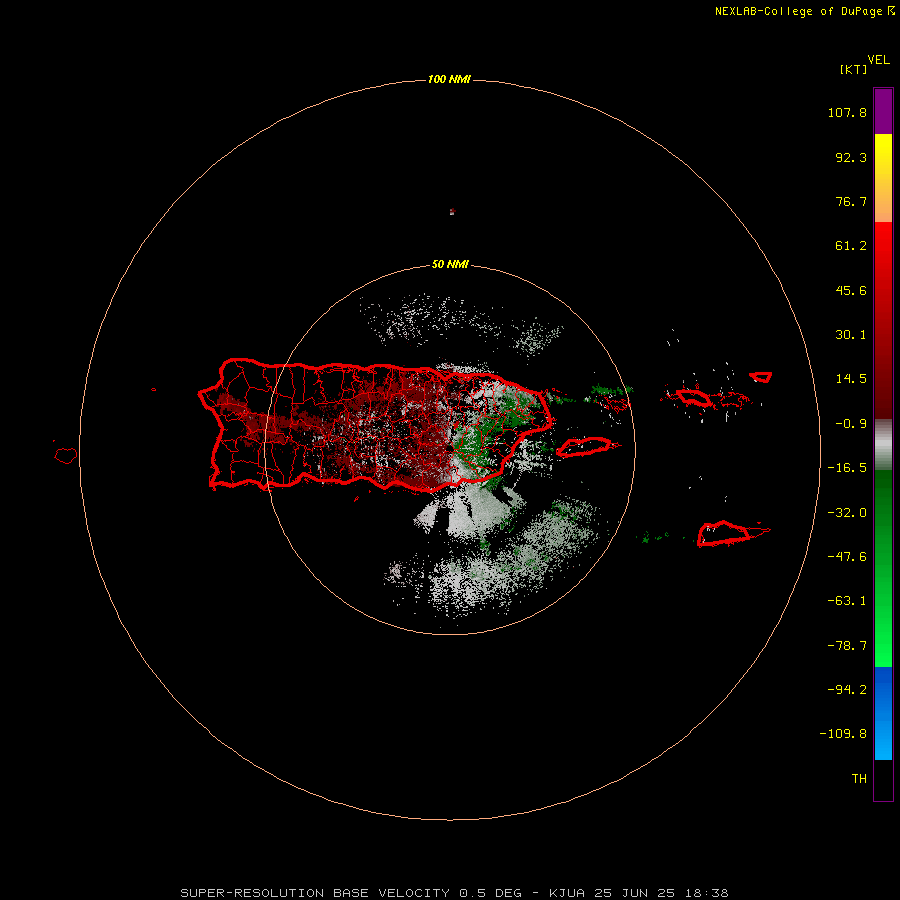Select the 14.5 scale value
The image size is (900, 900).
coord(851,379)
